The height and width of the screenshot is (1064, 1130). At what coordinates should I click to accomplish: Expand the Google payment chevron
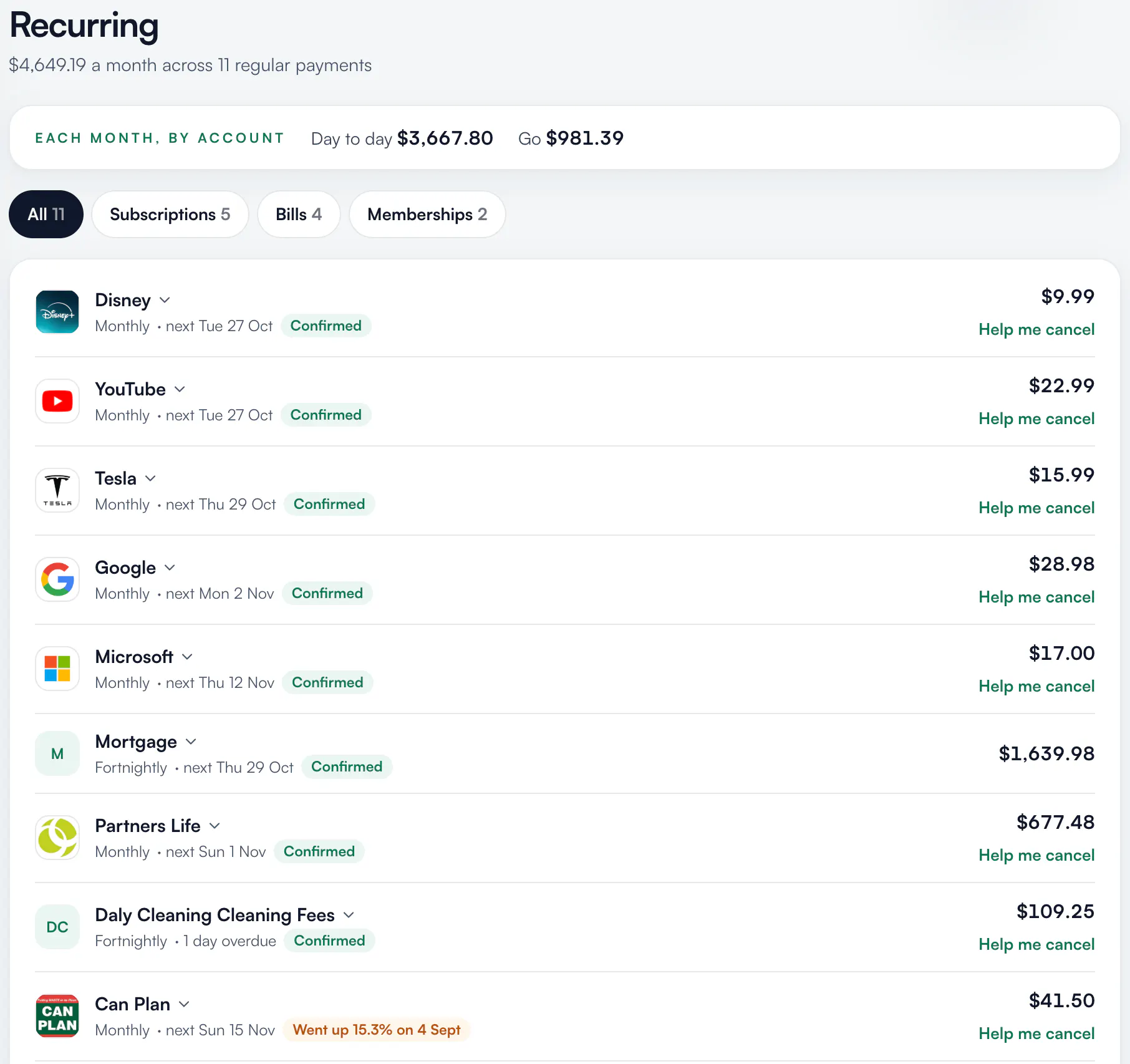pyautogui.click(x=170, y=568)
